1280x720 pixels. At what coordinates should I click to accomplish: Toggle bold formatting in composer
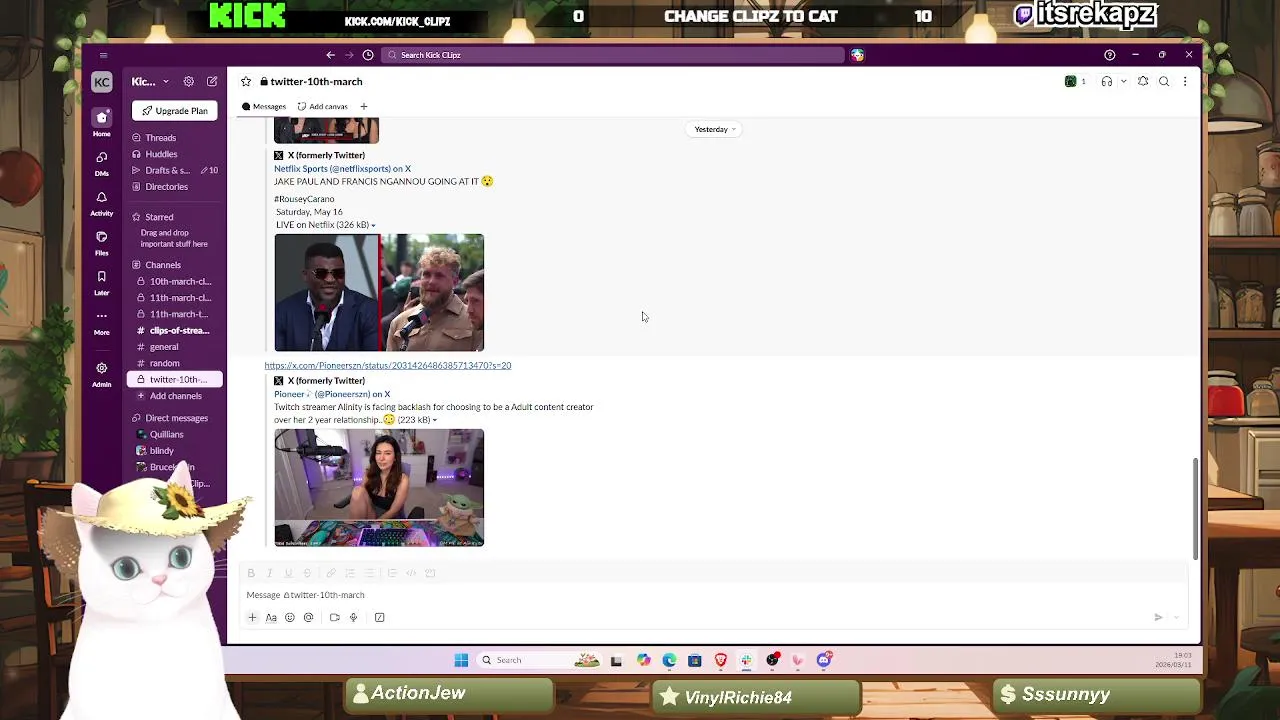(x=251, y=573)
